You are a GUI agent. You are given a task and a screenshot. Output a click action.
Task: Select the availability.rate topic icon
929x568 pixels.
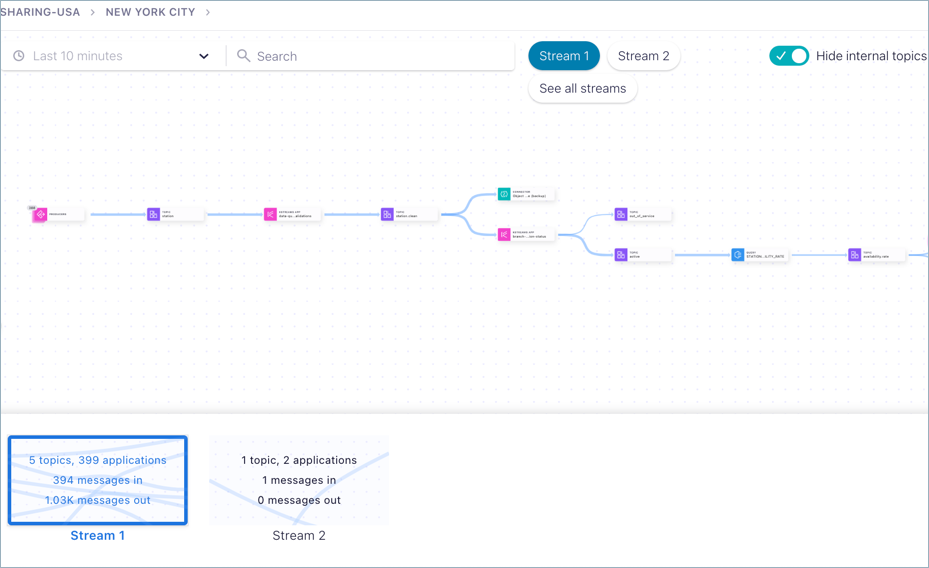[x=855, y=255]
